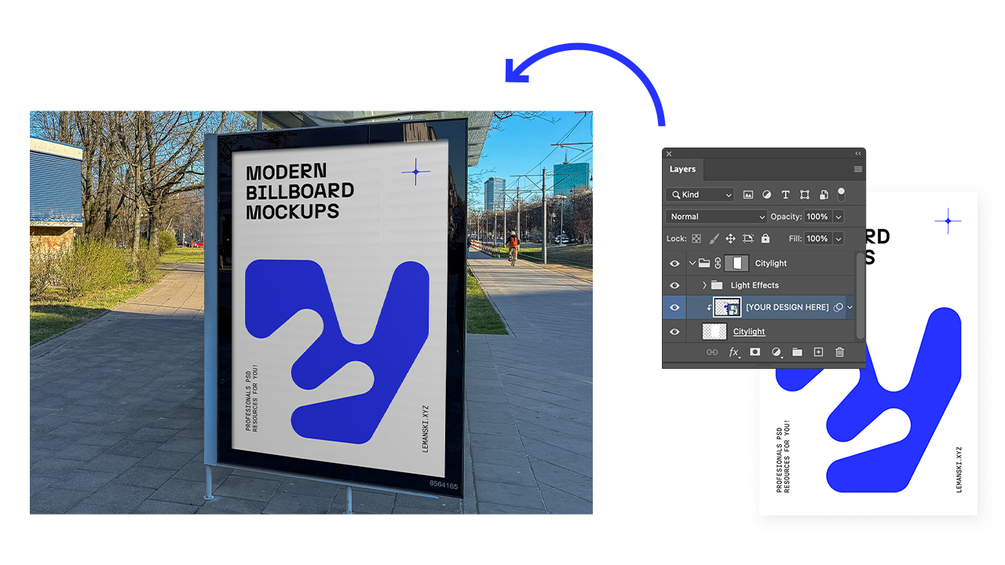Screen dimensions: 1005x565
Task: Lock all padlock icon
Action: coord(765,238)
